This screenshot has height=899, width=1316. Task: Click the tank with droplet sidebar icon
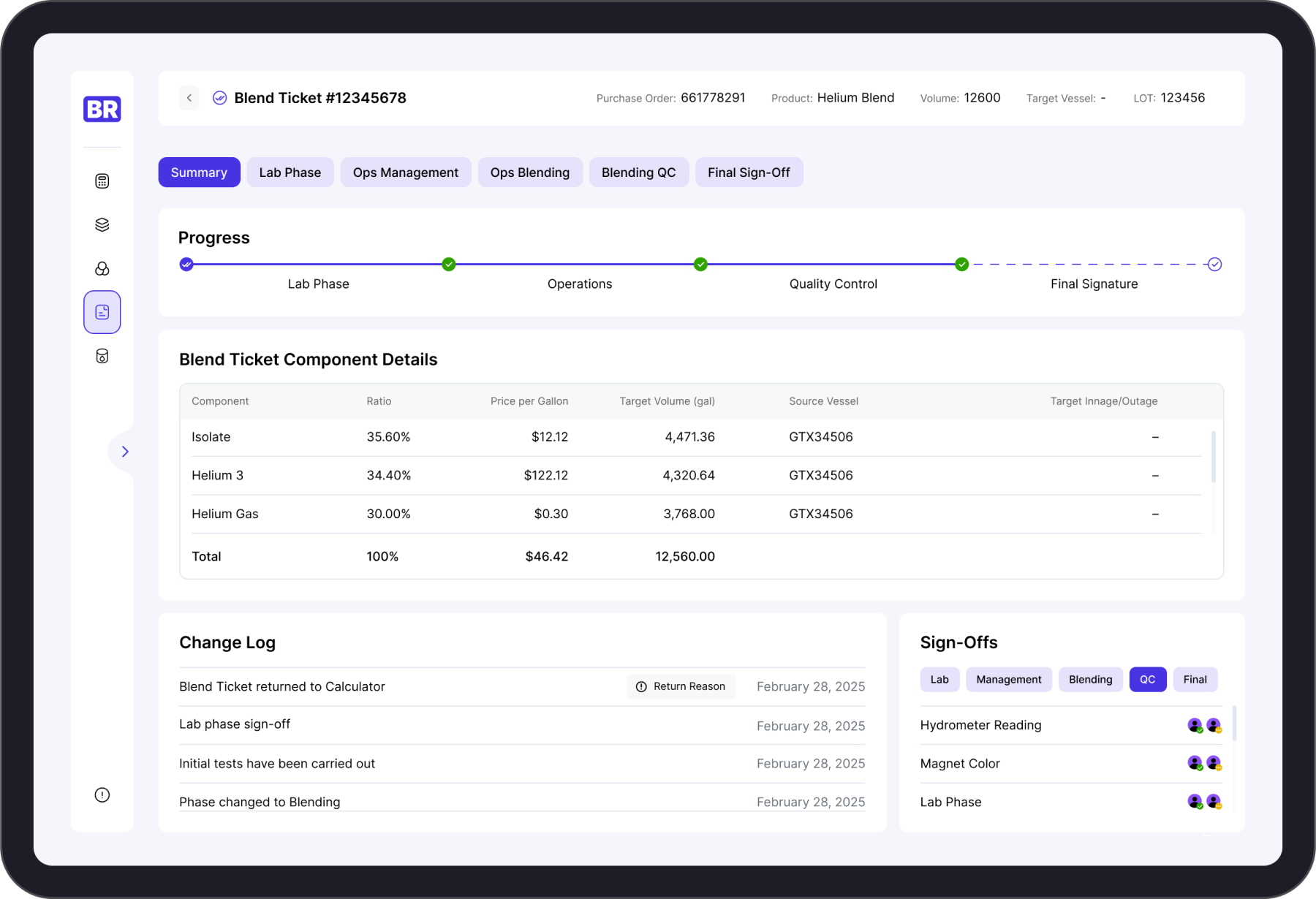point(102,357)
